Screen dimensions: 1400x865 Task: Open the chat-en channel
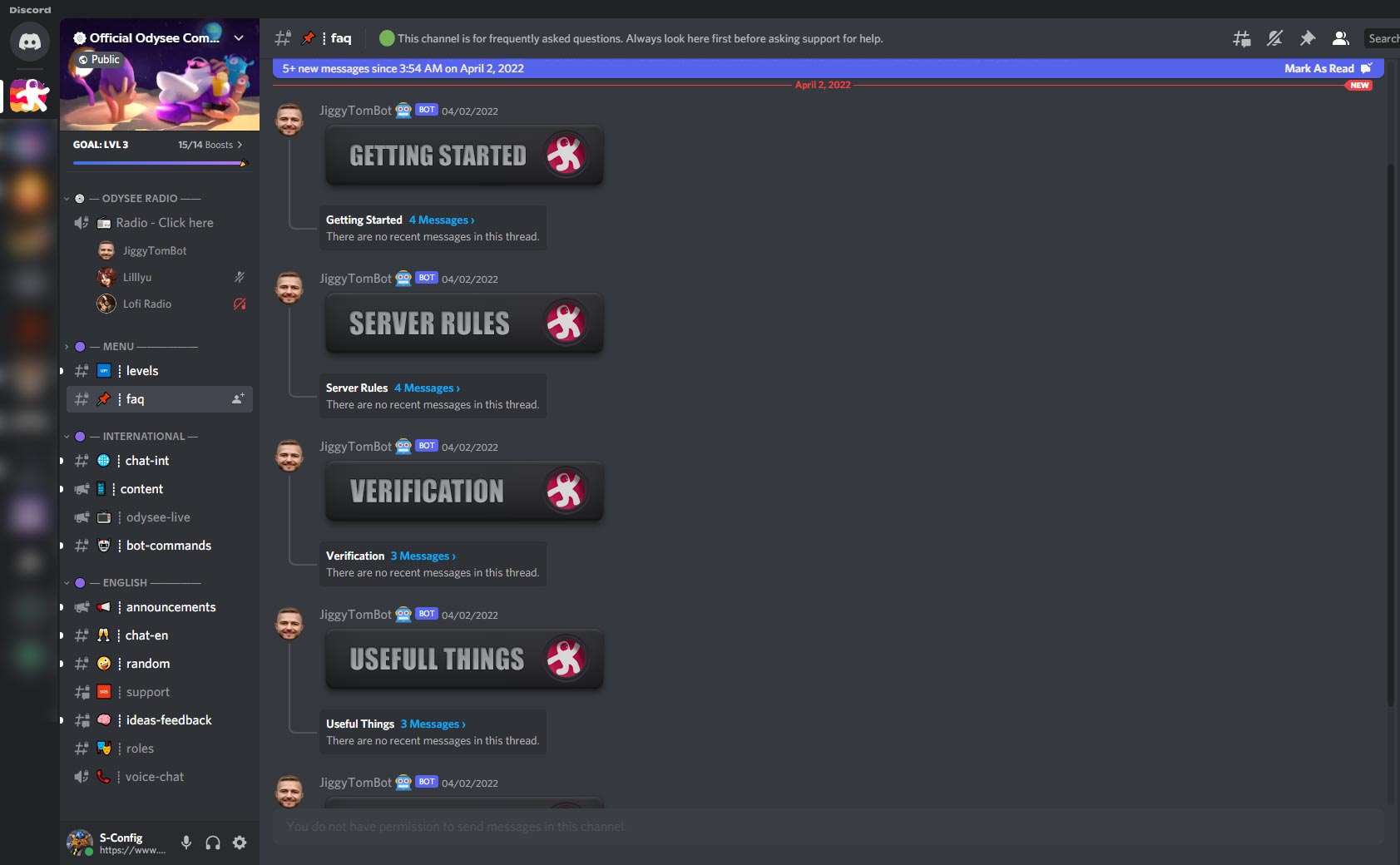pyautogui.click(x=160, y=635)
